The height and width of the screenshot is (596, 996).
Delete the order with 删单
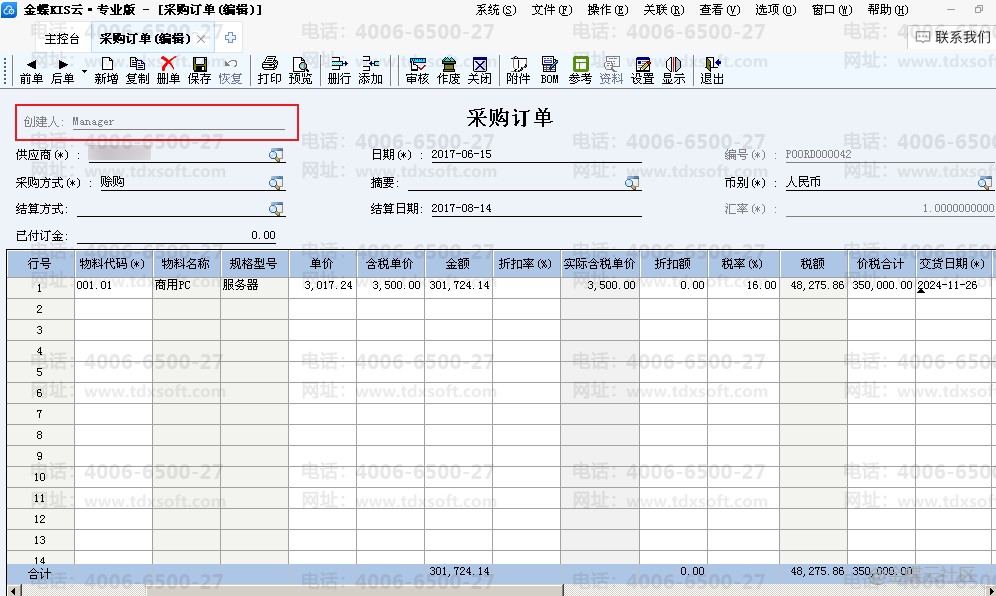pos(168,71)
